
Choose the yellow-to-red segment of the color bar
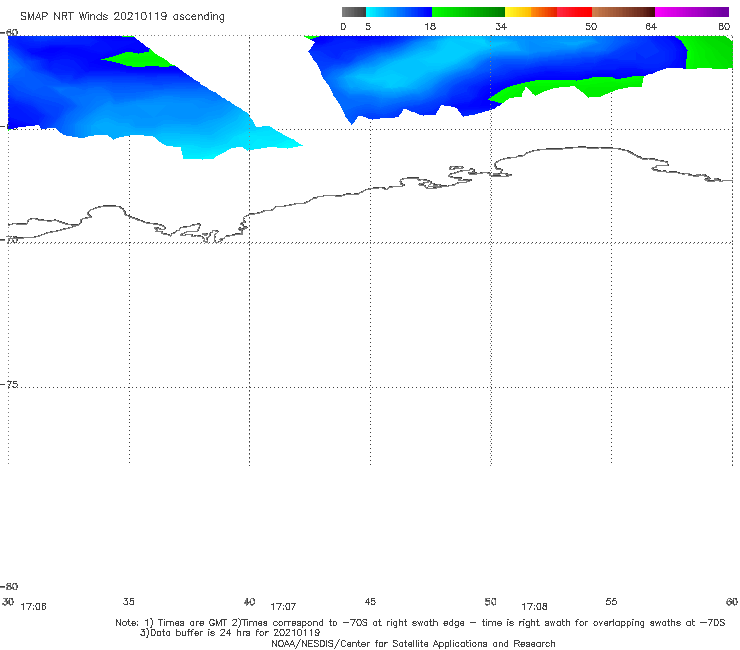[548, 12]
